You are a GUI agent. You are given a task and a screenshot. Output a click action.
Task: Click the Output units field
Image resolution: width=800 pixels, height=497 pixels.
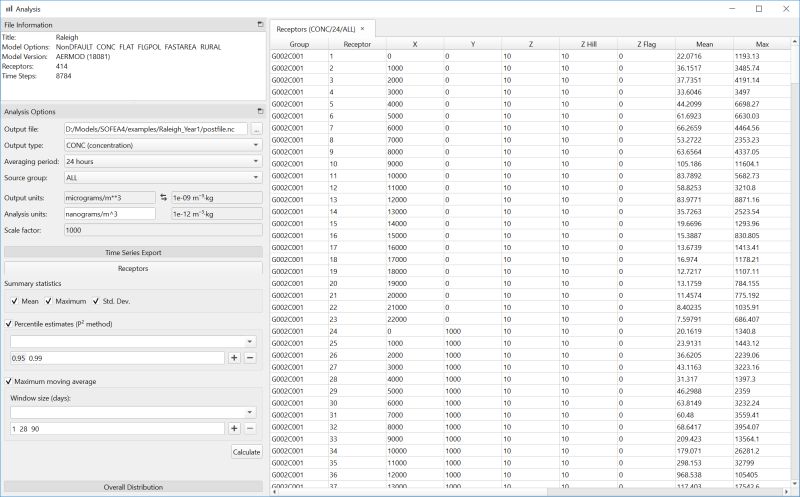pyautogui.click(x=110, y=197)
